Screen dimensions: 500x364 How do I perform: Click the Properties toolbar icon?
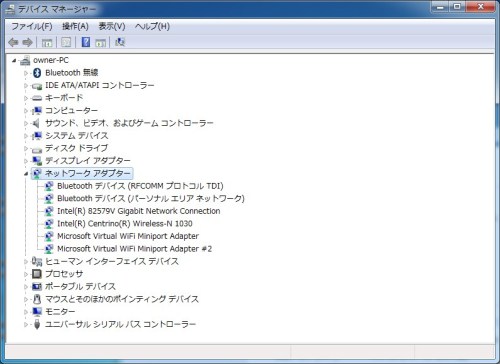pyautogui.click(x=66, y=42)
